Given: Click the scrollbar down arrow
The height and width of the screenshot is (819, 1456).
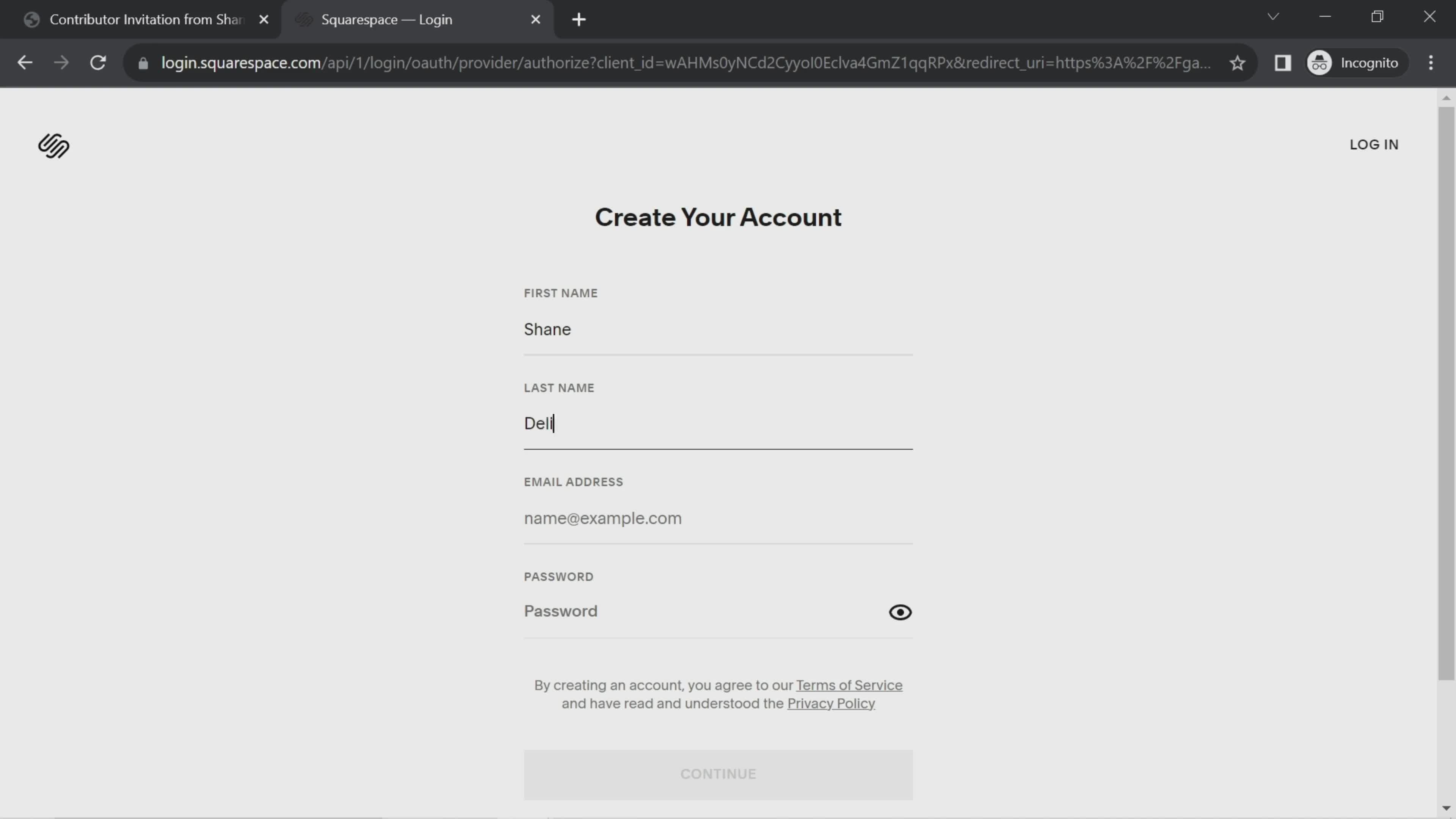Looking at the screenshot, I should click(x=1446, y=808).
